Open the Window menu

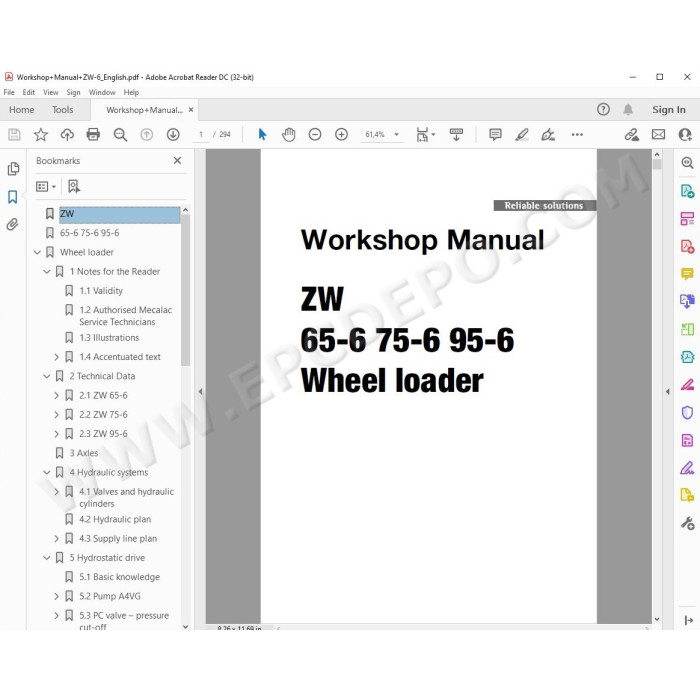click(102, 92)
